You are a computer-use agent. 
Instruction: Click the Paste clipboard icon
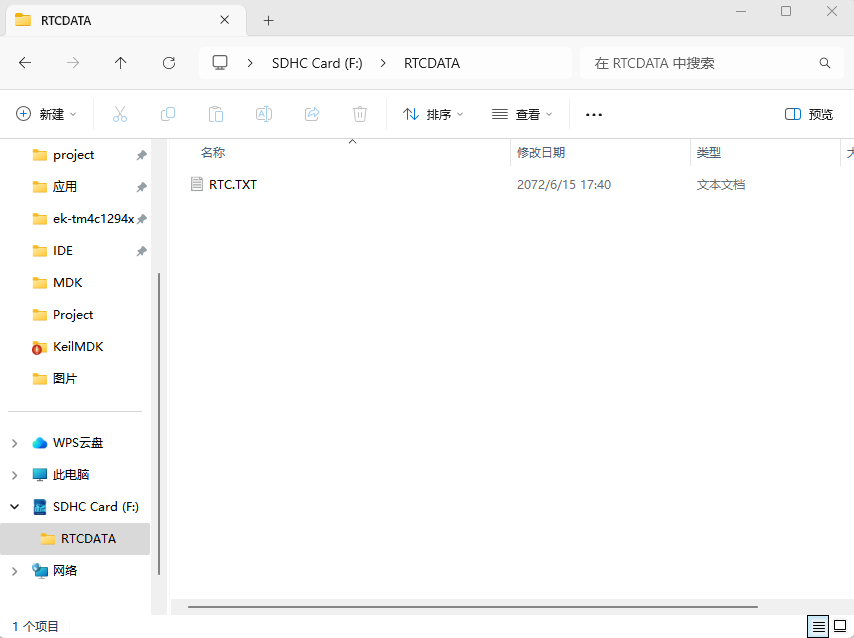(x=216, y=115)
